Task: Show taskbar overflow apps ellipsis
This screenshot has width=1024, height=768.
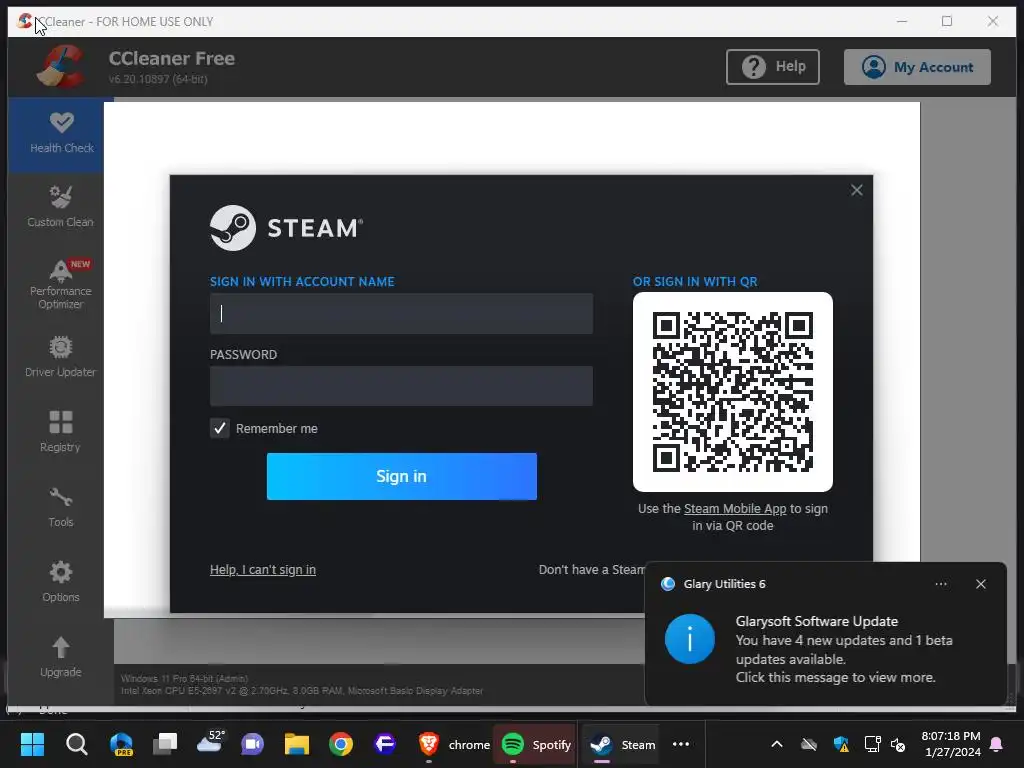Action: pyautogui.click(x=681, y=744)
